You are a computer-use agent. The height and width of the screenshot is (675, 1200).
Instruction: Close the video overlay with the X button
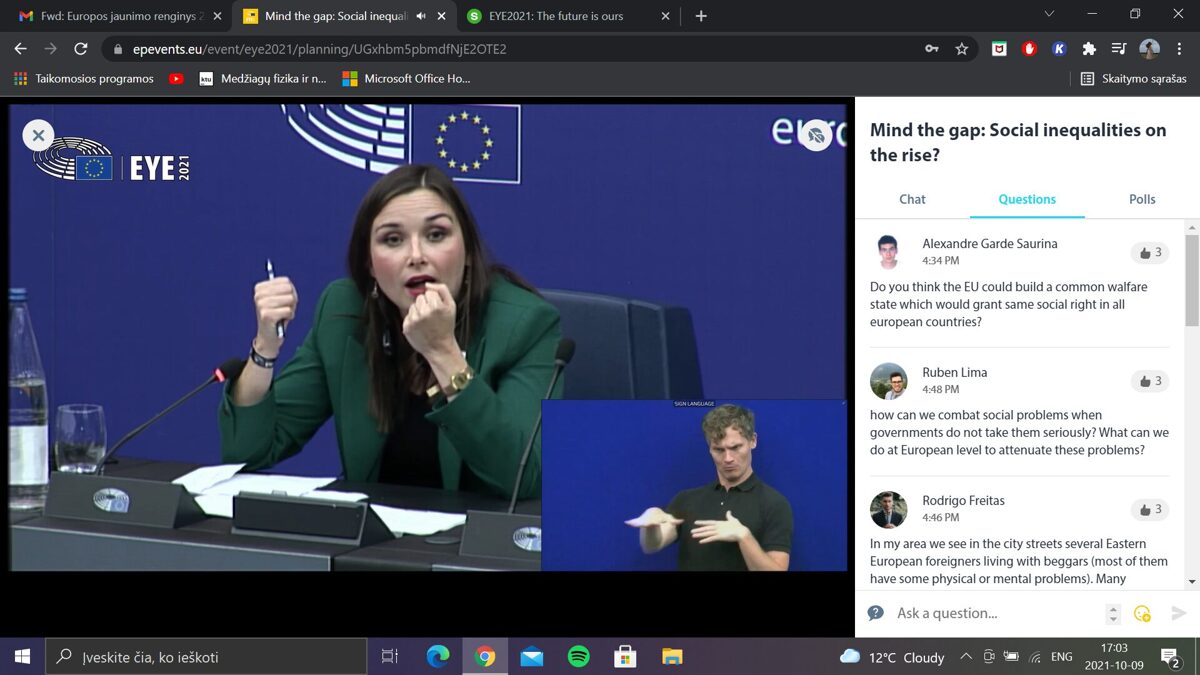38,135
